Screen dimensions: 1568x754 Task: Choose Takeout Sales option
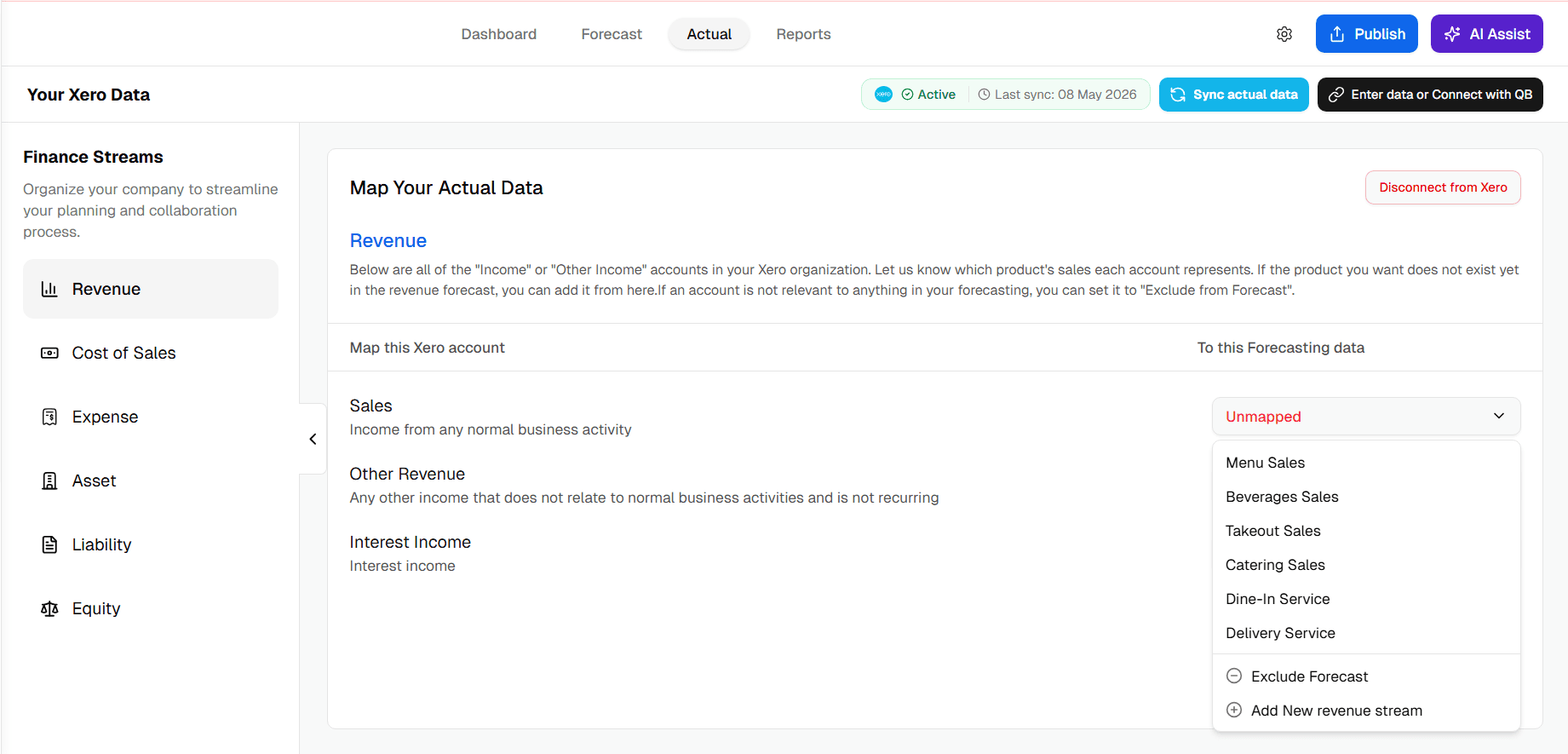(x=1366, y=531)
